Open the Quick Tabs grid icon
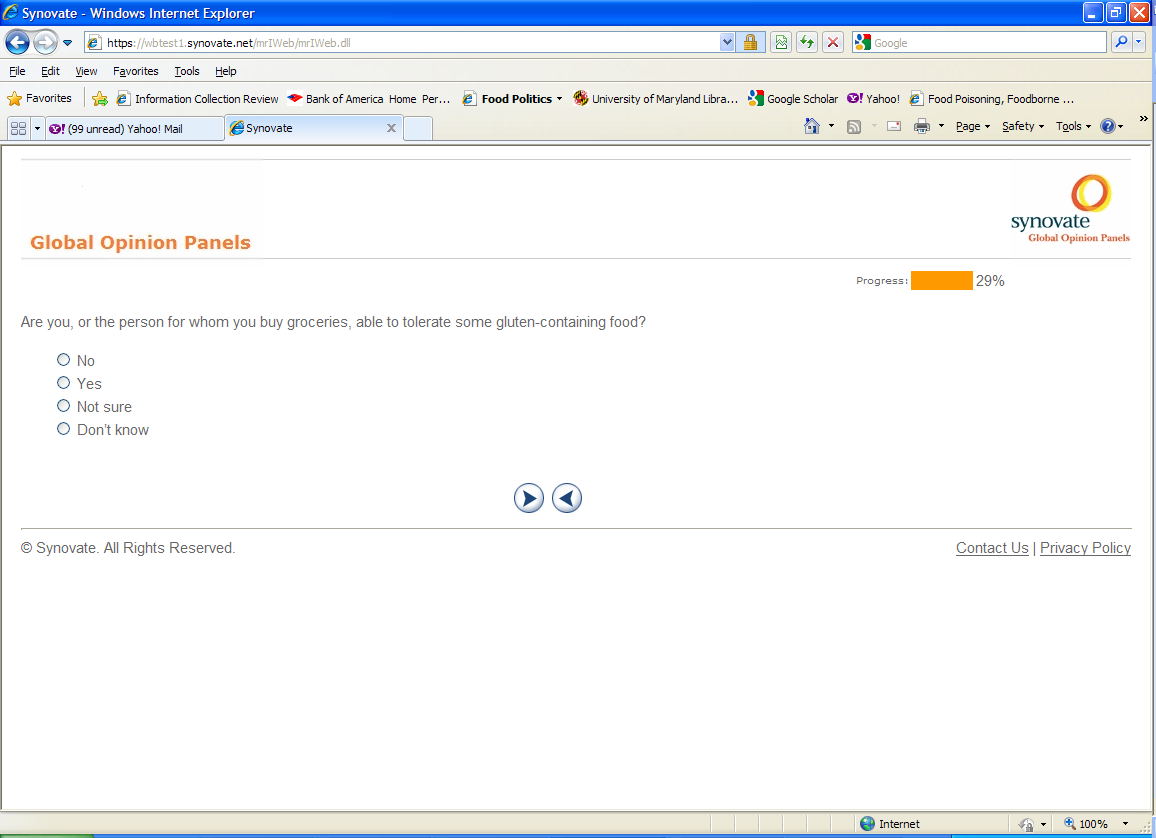 (18, 128)
